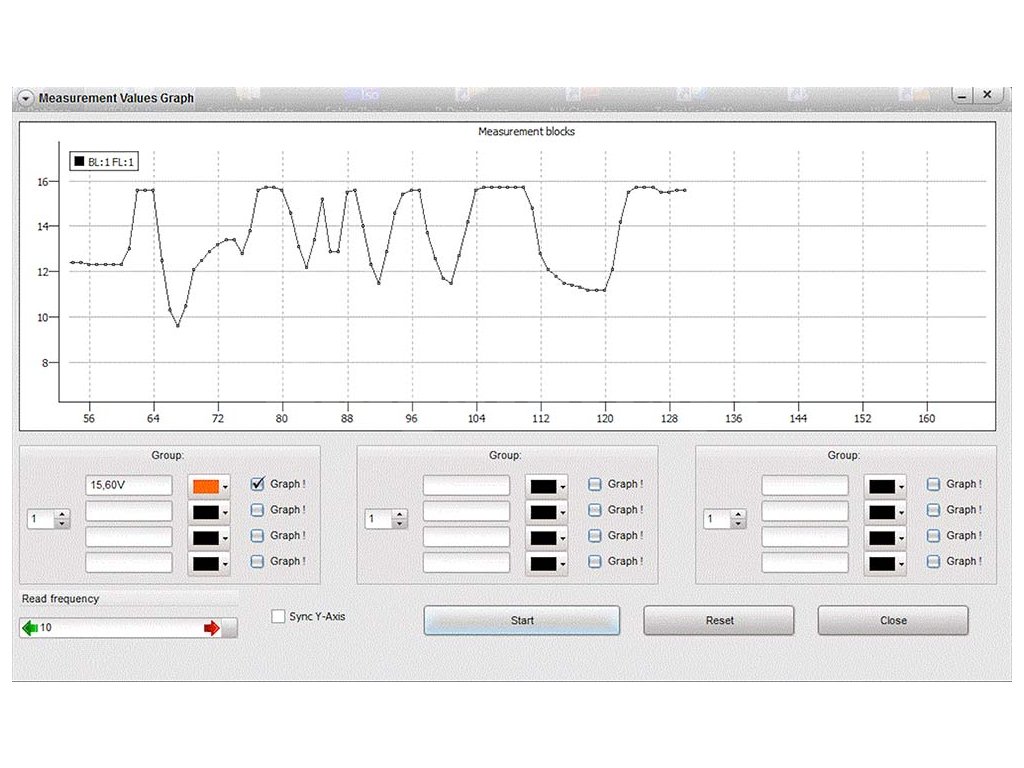Minimize the Measurement Values Graph window
The height and width of the screenshot is (768, 1024).
click(x=963, y=95)
